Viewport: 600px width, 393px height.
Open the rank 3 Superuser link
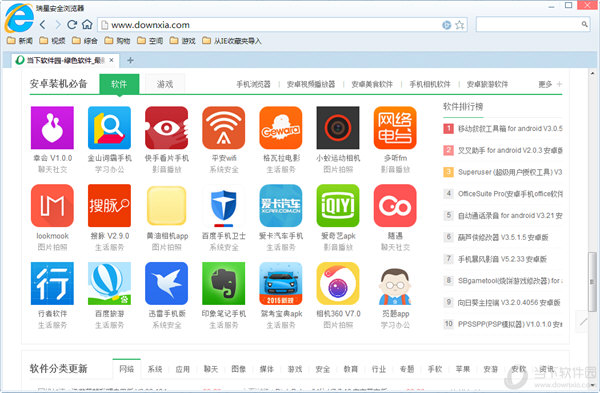(510, 172)
